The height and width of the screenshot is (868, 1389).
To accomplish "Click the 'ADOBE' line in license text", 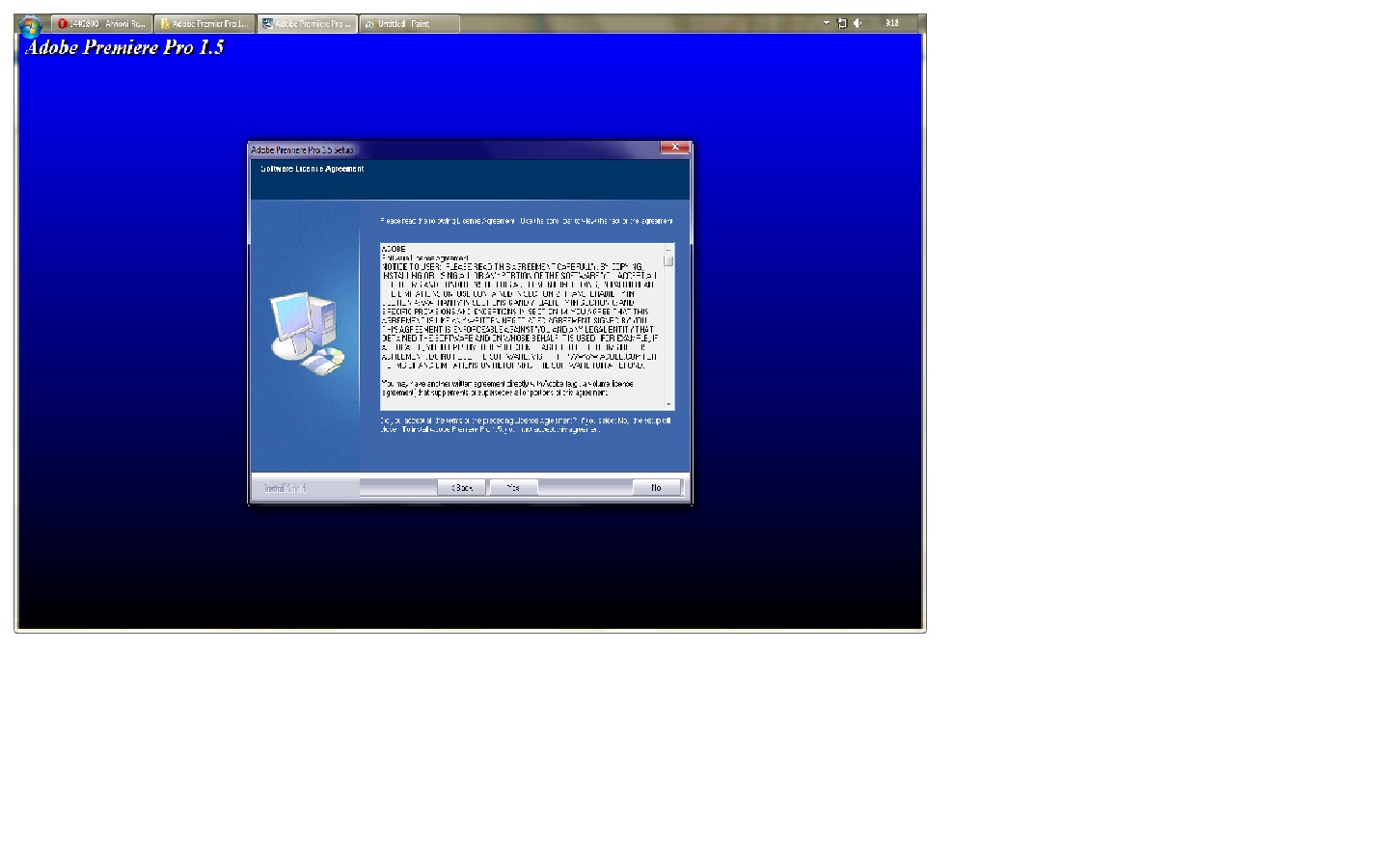I will coord(394,249).
